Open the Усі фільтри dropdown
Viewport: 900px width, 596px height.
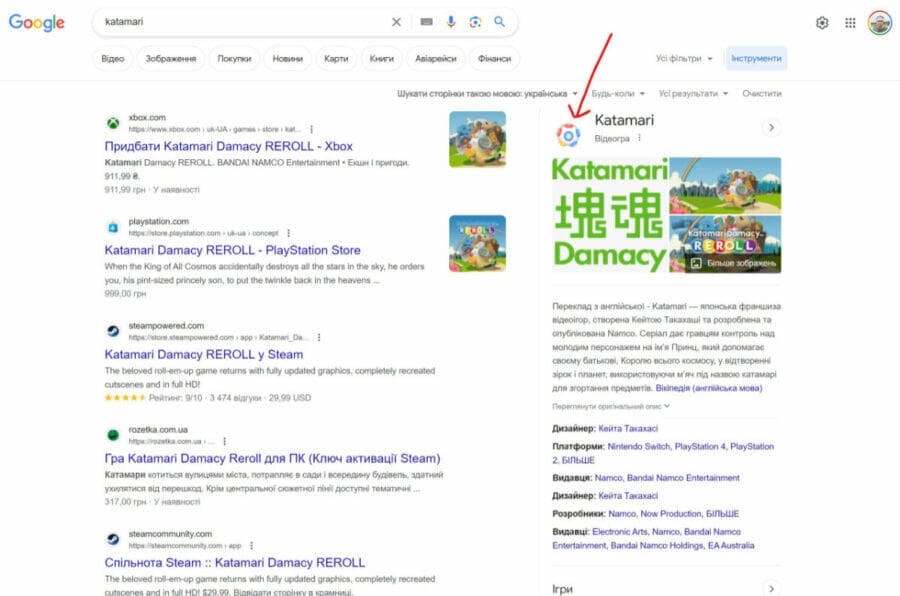coord(684,59)
